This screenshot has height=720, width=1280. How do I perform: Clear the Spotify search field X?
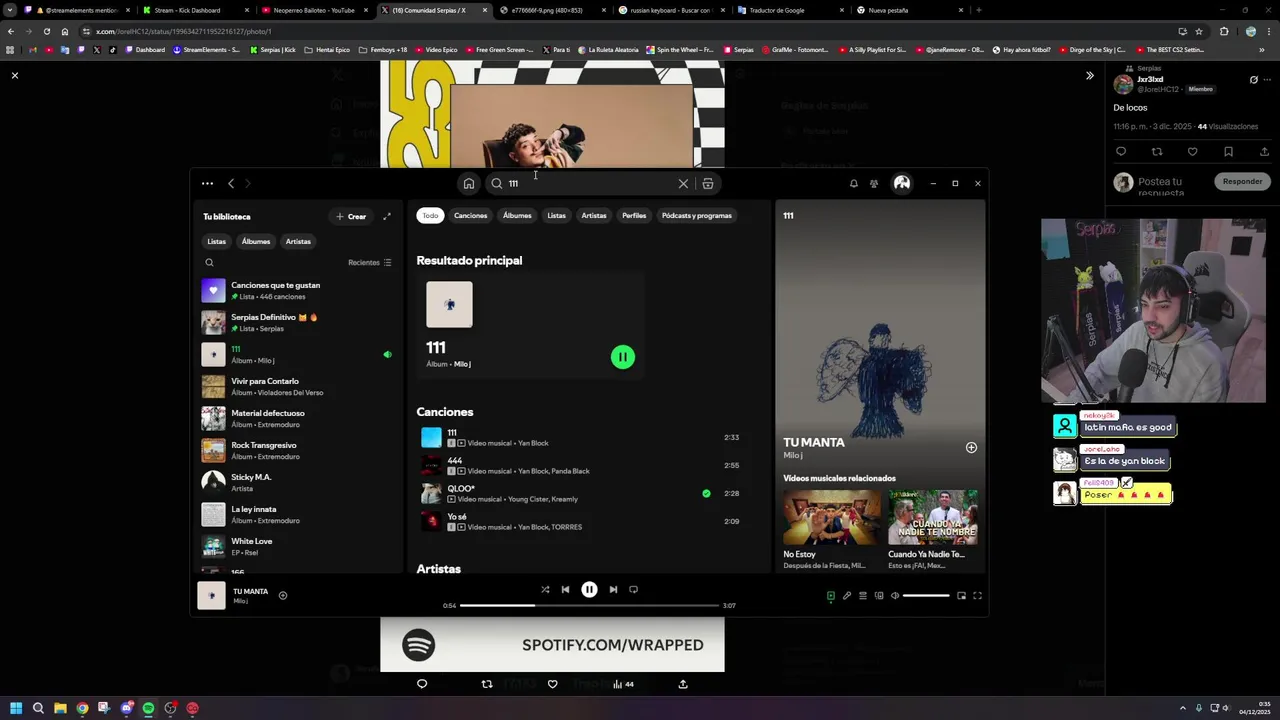pos(683,183)
